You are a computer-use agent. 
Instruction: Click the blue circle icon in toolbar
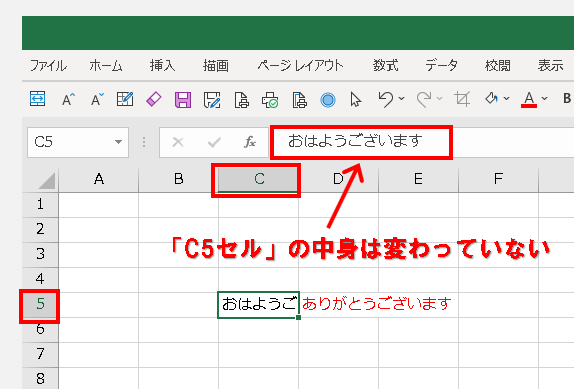tap(328, 100)
